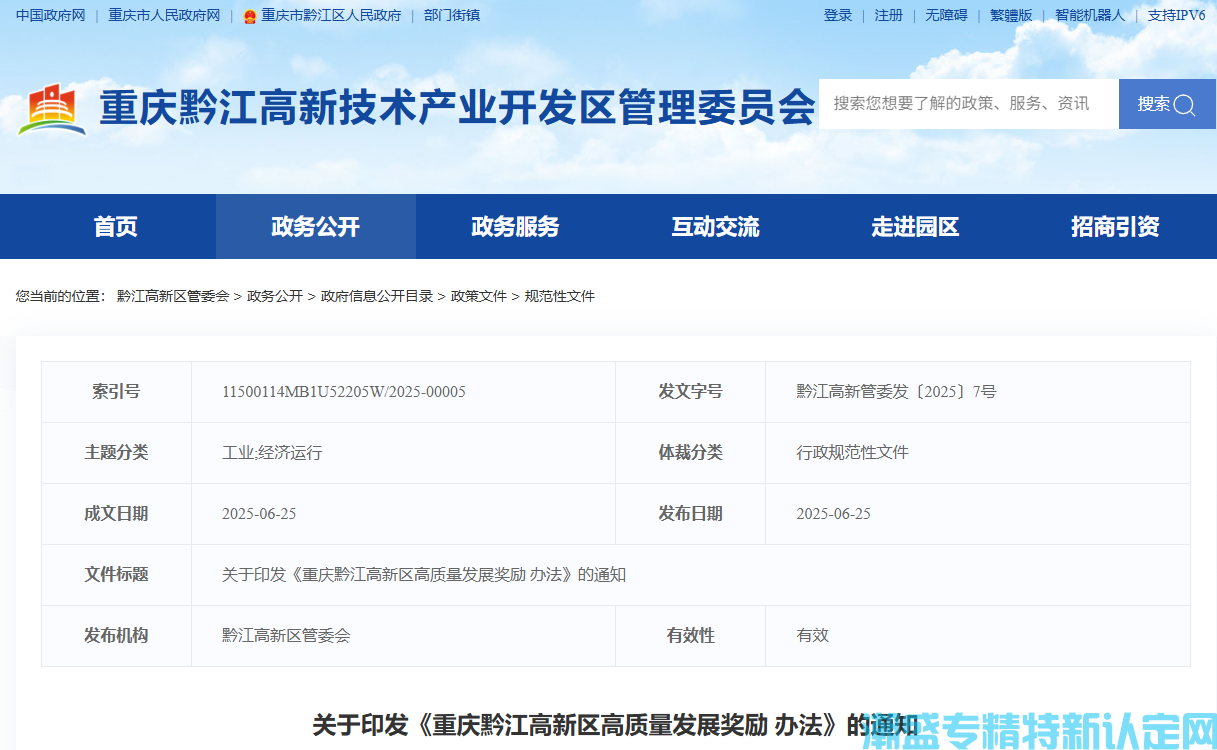Open 重庆市黔江区人民政府 link
Image resolution: width=1217 pixels, height=750 pixels.
[x=331, y=15]
